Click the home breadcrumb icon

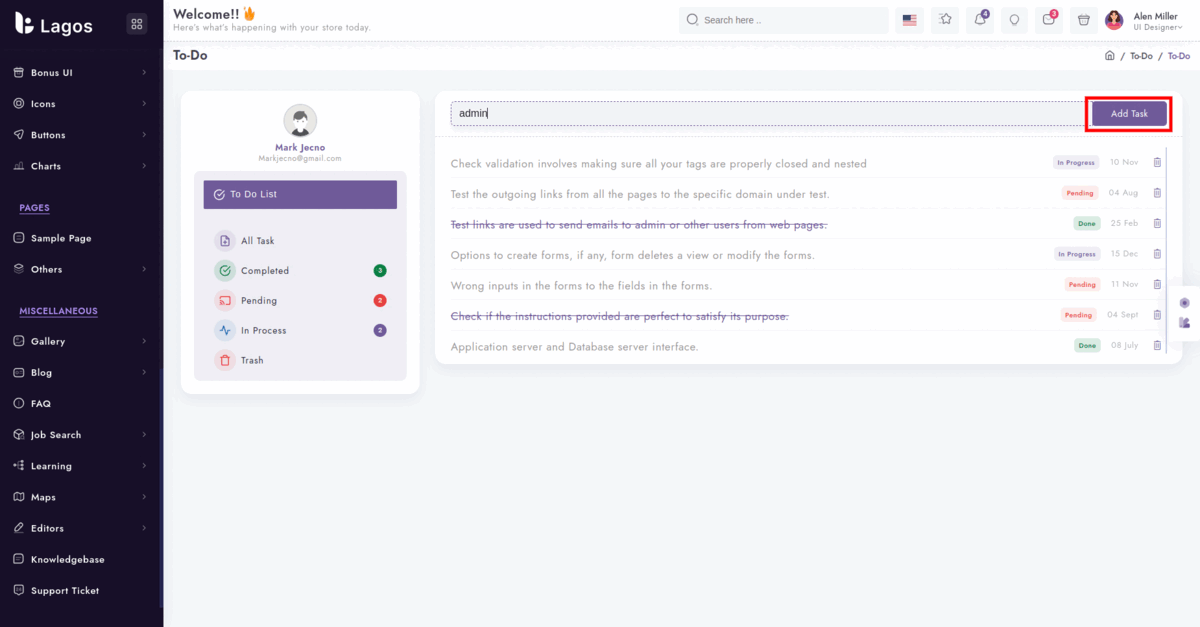pyautogui.click(x=1109, y=56)
